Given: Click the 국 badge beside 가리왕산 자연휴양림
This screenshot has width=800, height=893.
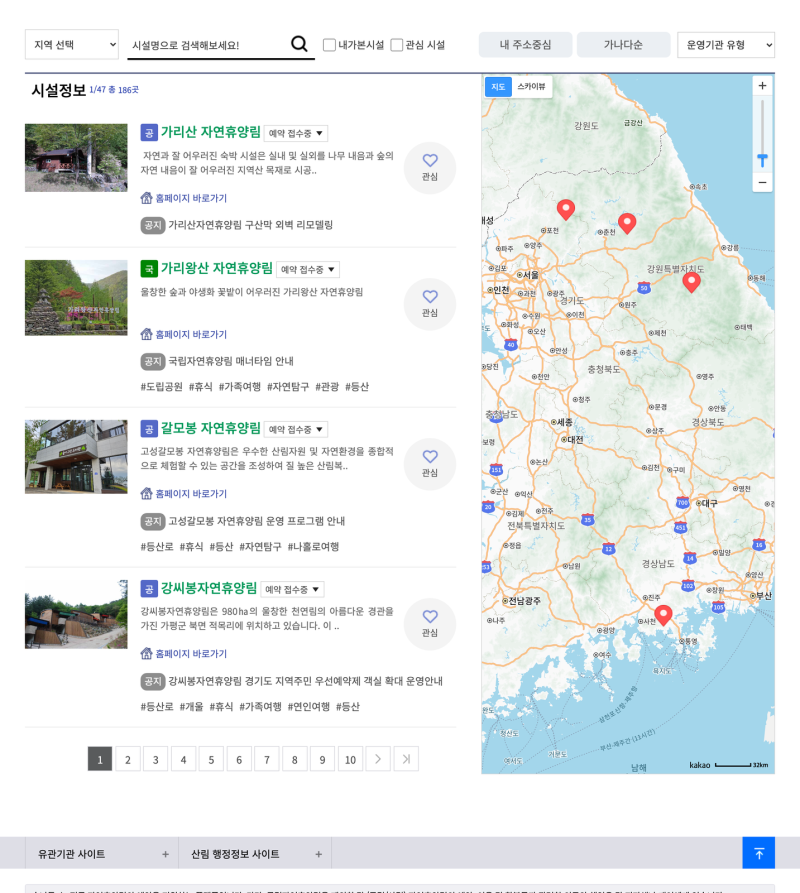Looking at the screenshot, I should tap(149, 269).
